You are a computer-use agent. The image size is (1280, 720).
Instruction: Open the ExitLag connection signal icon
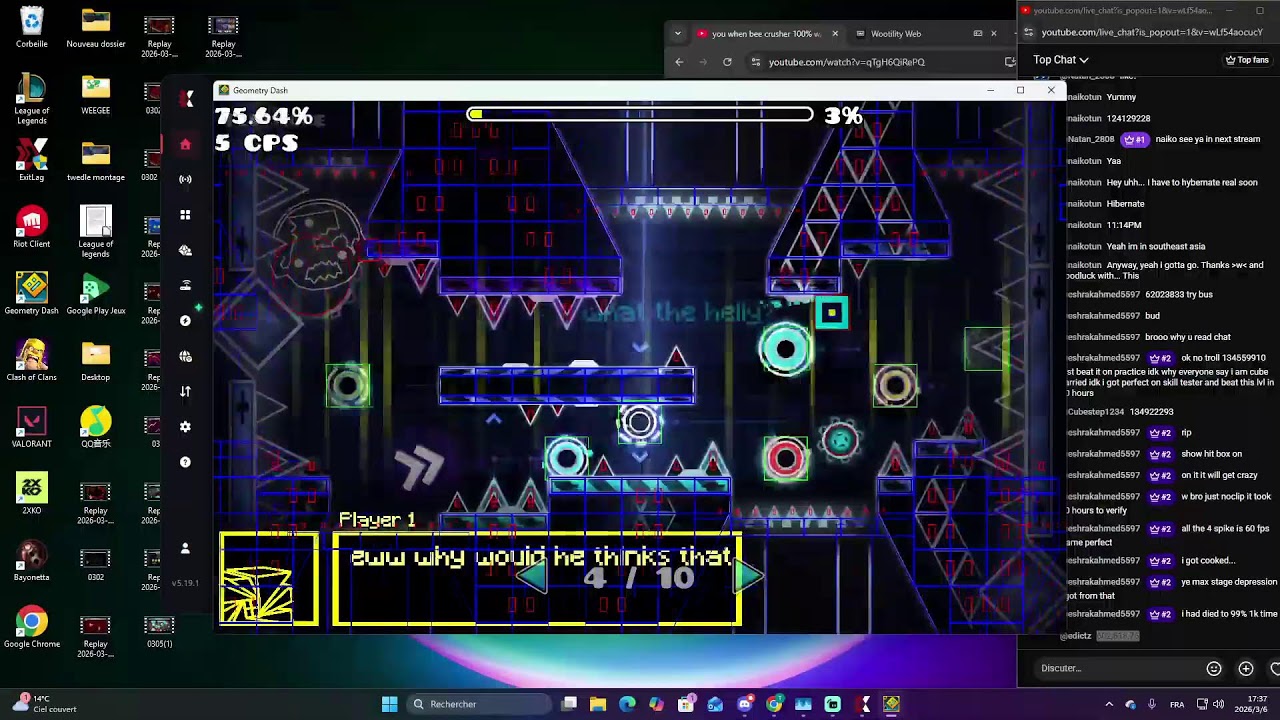(x=185, y=179)
